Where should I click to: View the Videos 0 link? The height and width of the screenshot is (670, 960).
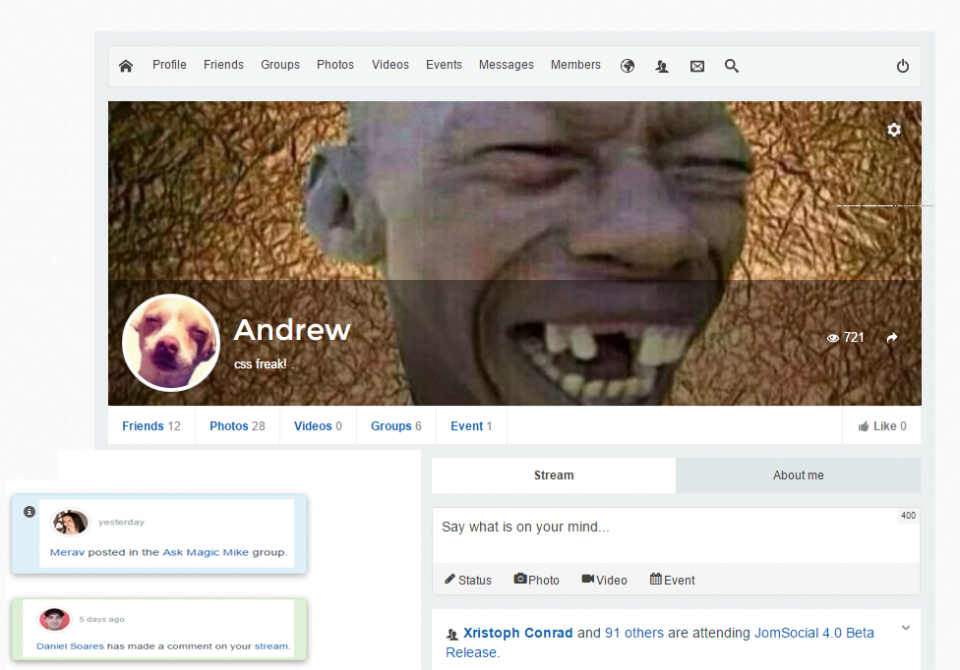point(318,426)
